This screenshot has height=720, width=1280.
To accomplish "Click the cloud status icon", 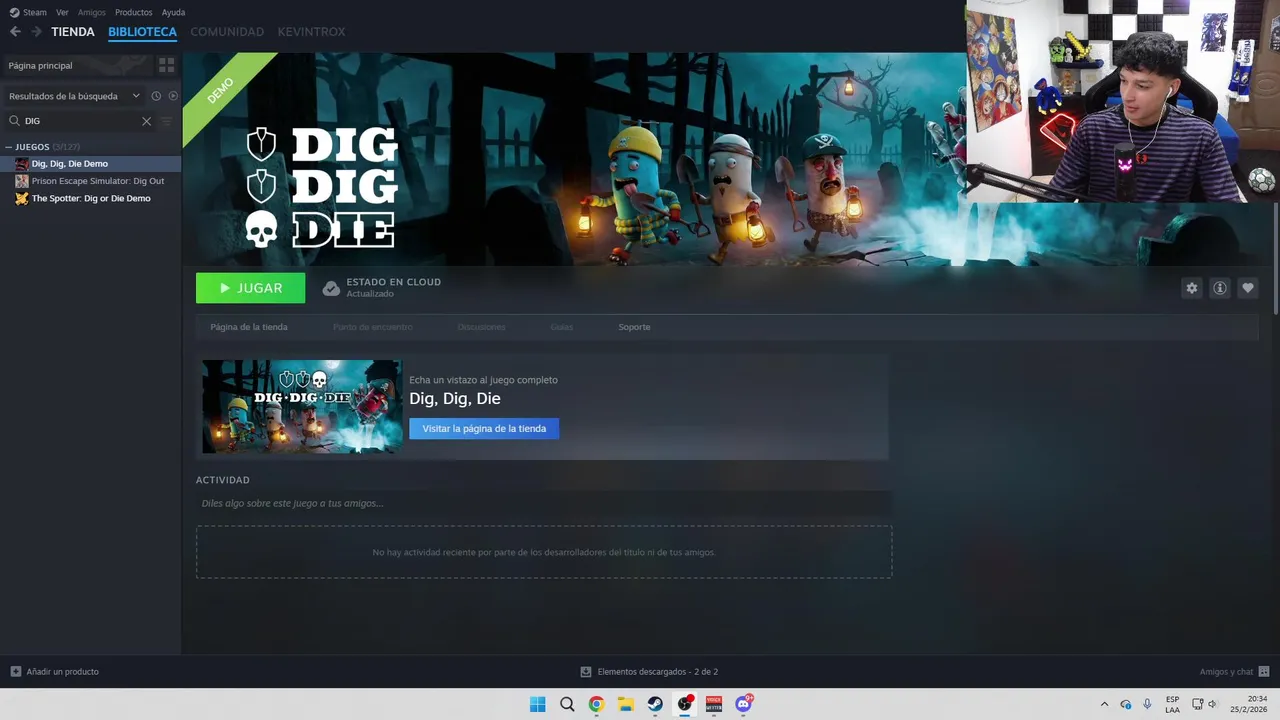I will click(x=331, y=288).
